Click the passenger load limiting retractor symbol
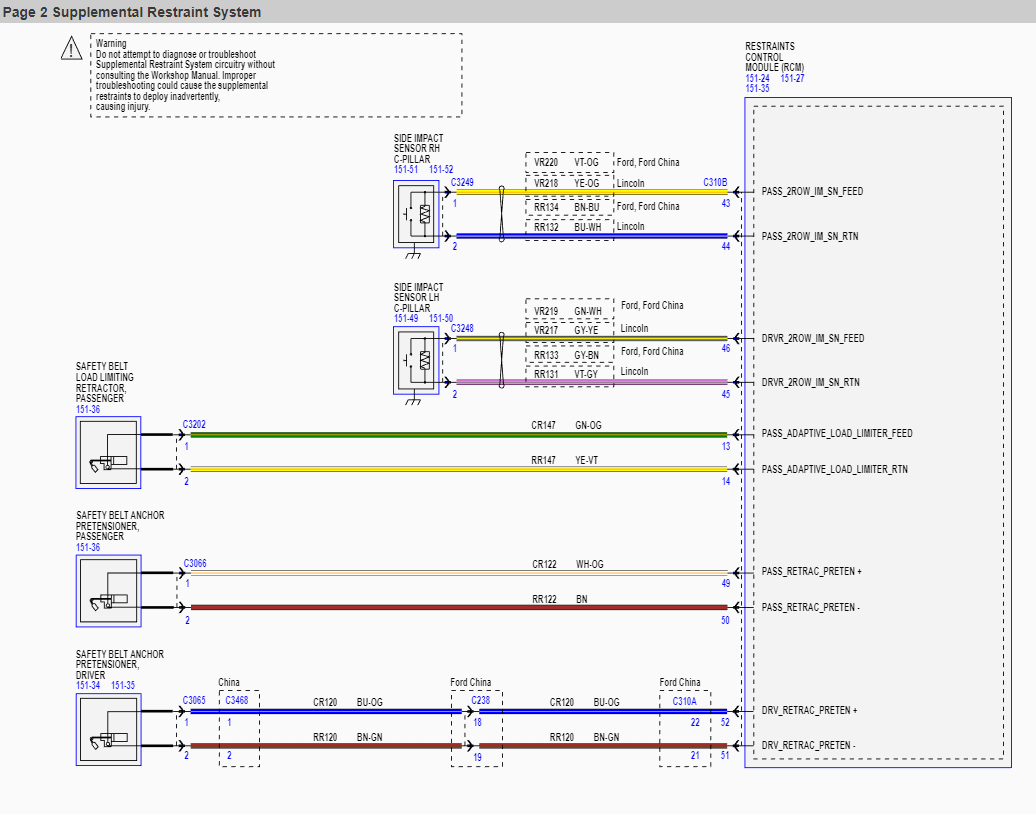The height and width of the screenshot is (814, 1036). (108, 452)
